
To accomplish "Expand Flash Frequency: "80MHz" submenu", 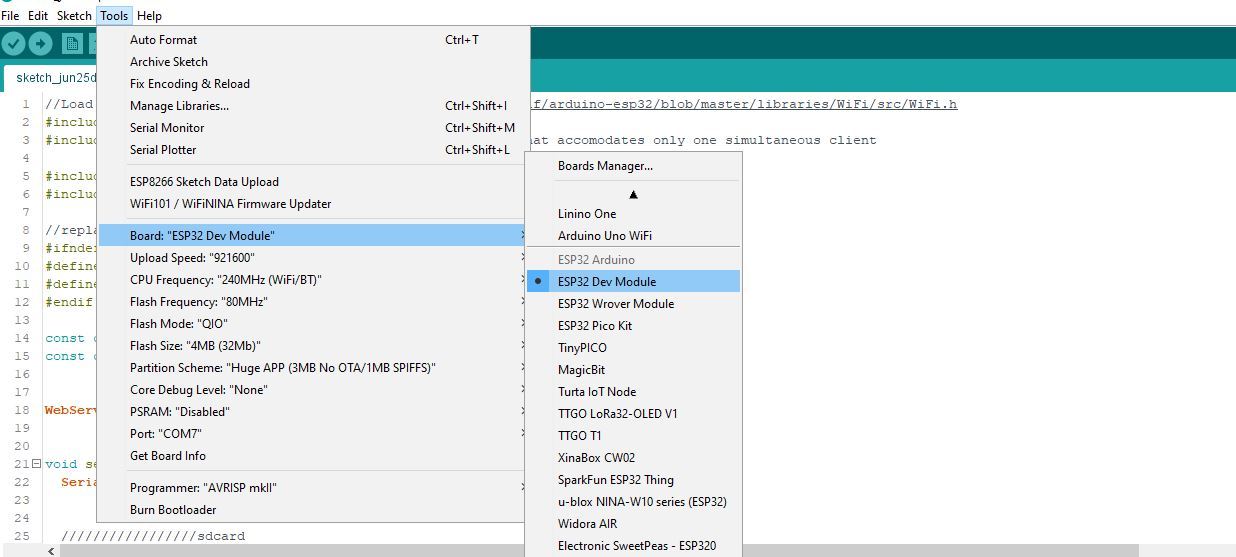I will pos(313,302).
